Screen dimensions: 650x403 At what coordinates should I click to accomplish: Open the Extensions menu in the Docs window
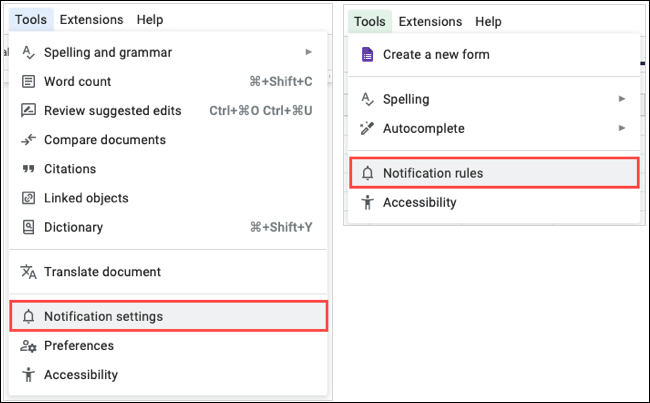tap(92, 19)
